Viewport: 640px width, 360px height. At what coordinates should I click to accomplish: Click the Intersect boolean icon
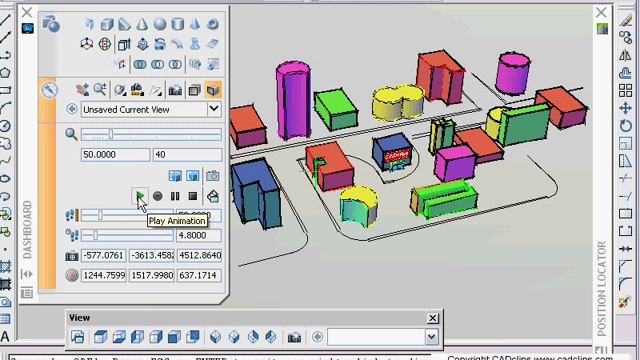175,64
